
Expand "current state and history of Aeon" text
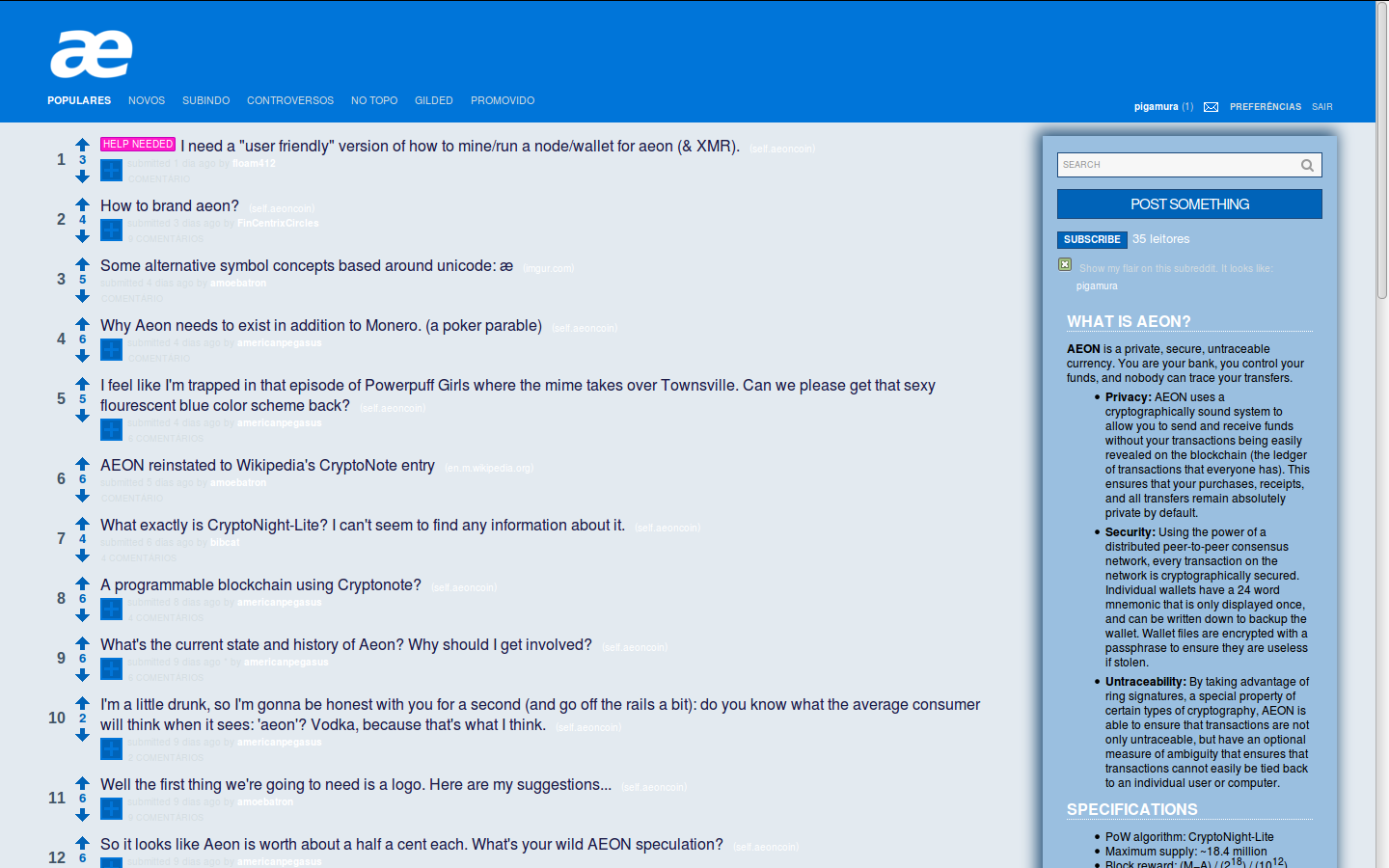[x=112, y=669]
